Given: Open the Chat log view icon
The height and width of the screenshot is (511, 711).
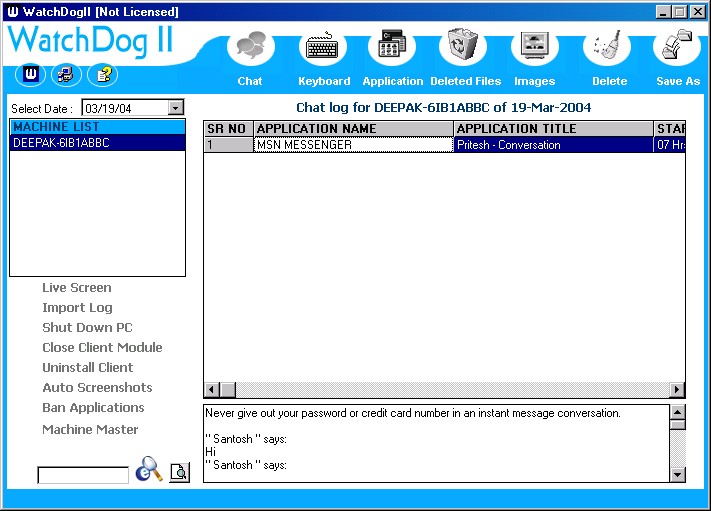Looking at the screenshot, I should pos(251,45).
